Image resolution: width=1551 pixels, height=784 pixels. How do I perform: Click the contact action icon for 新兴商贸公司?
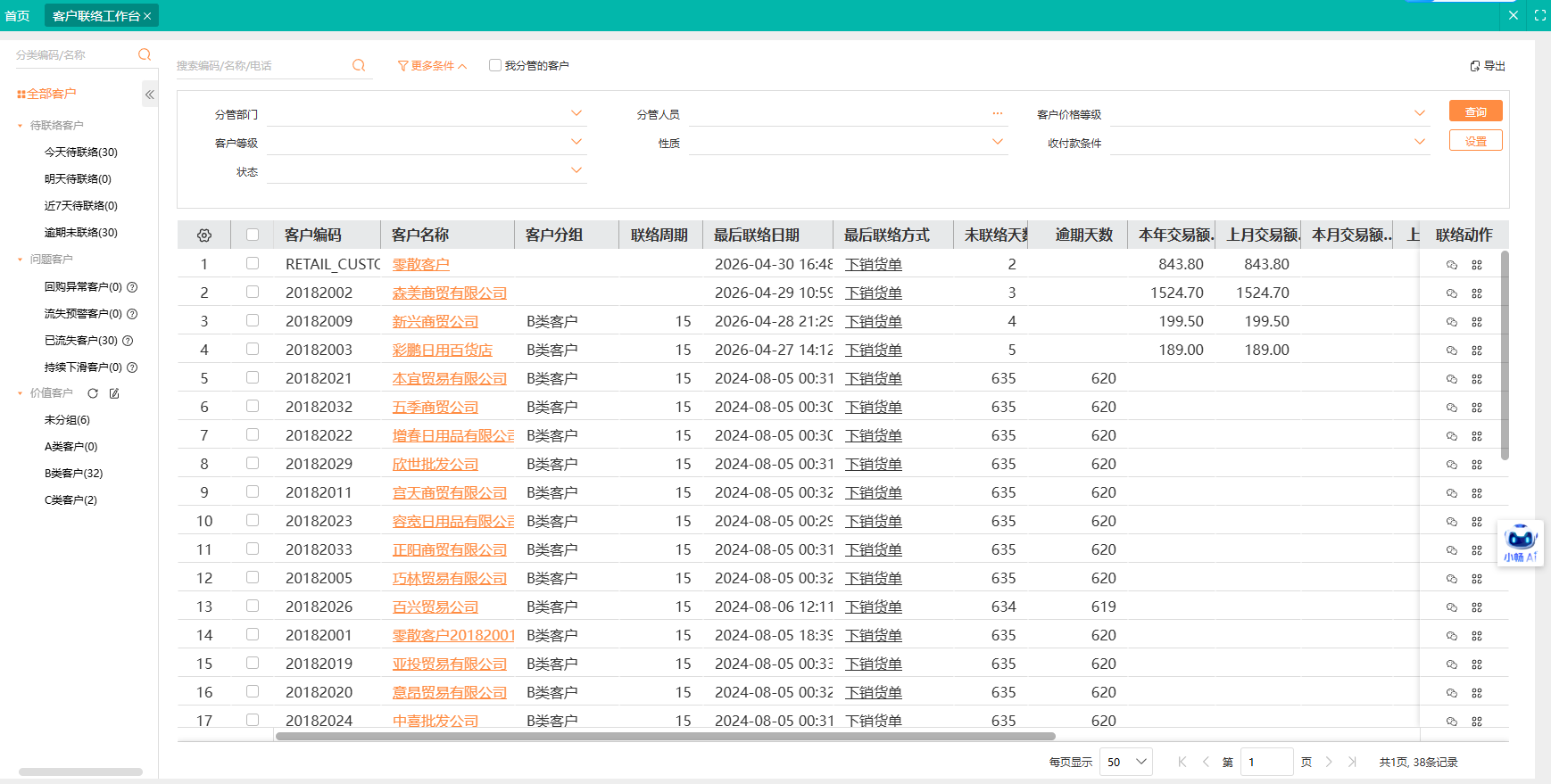pos(1452,322)
